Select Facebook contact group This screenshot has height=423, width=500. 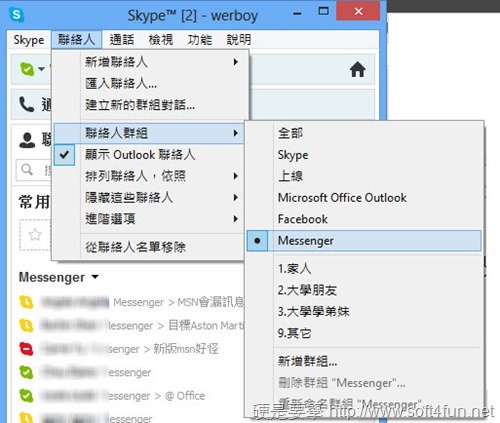pyautogui.click(x=364, y=219)
